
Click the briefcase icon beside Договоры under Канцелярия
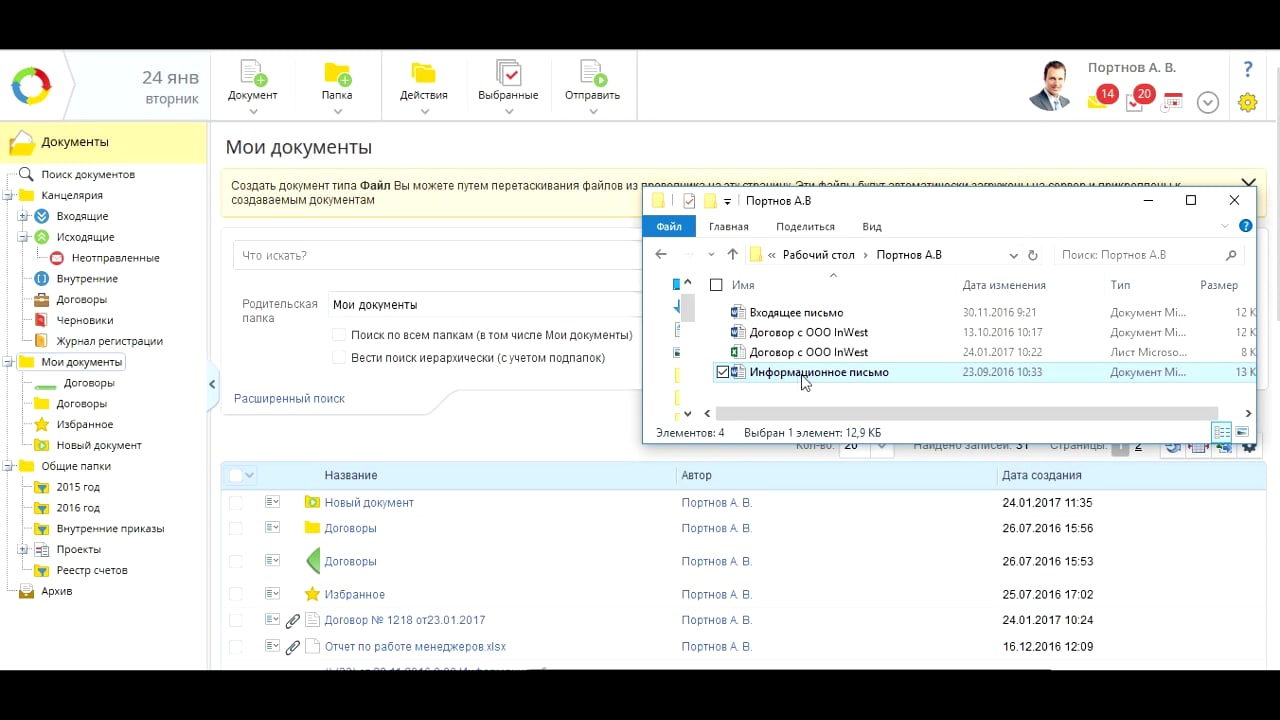(41, 299)
